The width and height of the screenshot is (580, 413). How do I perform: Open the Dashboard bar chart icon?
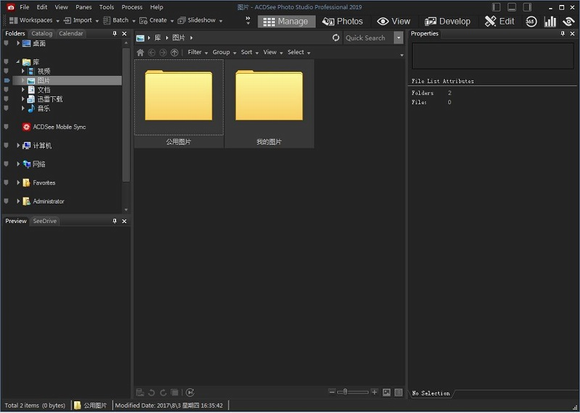pyautogui.click(x=550, y=21)
